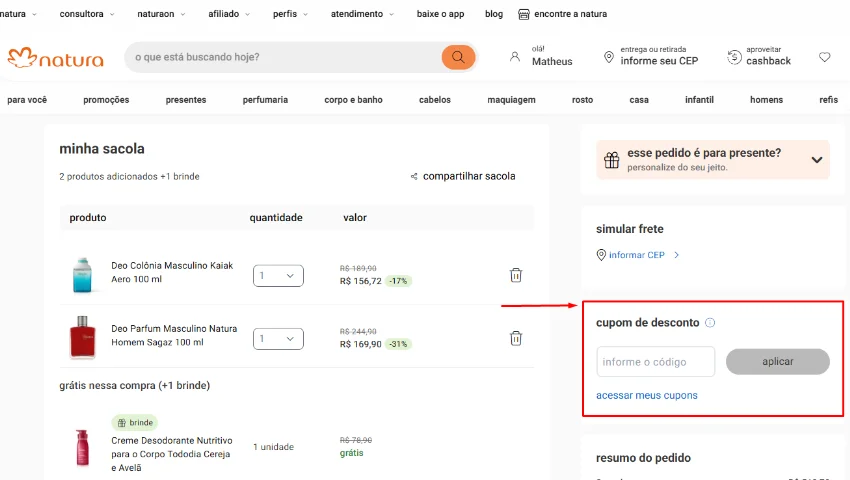
Task: Open the refis category
Action: pos(828,100)
